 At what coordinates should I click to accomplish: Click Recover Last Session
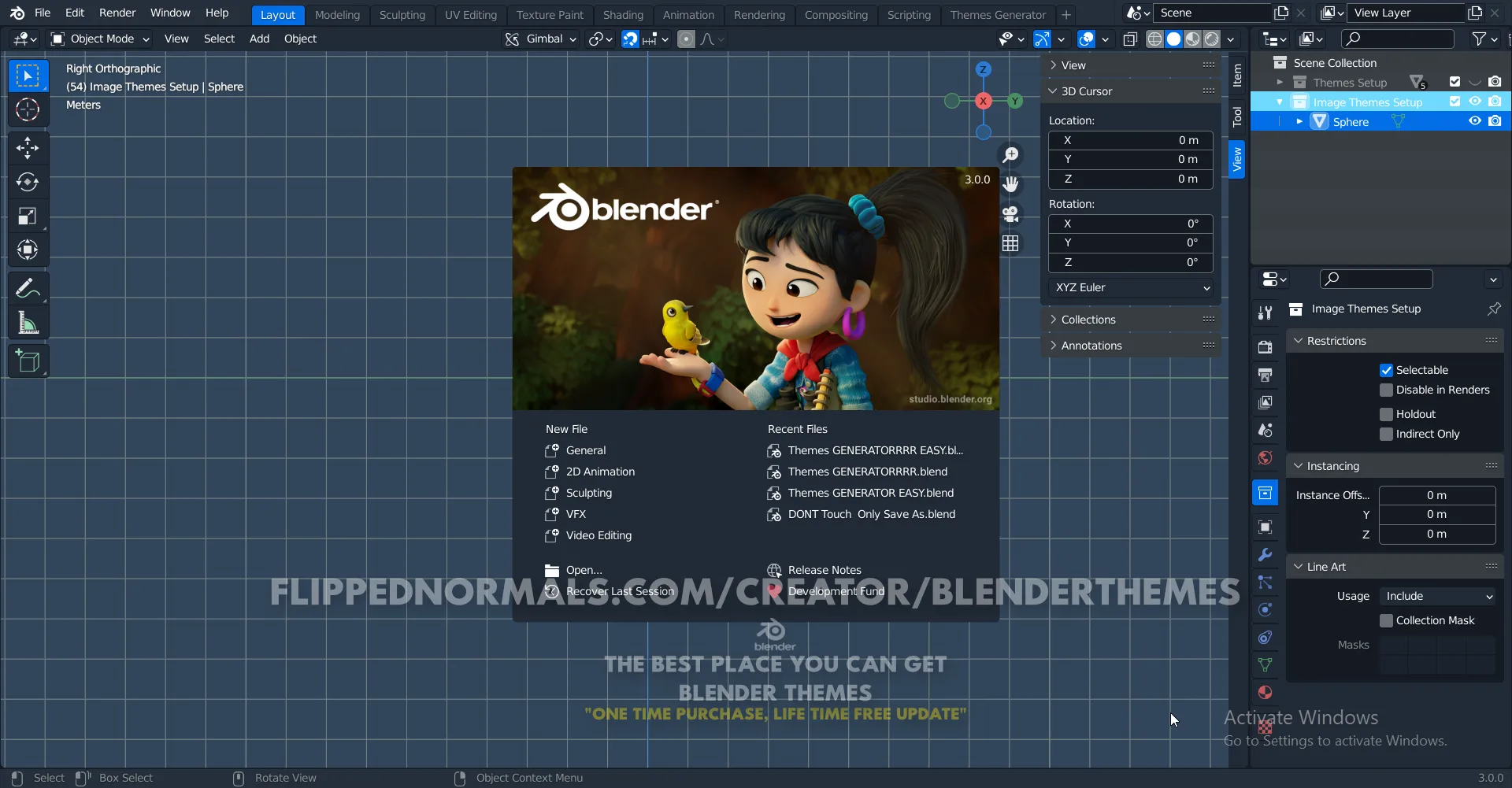point(620,591)
